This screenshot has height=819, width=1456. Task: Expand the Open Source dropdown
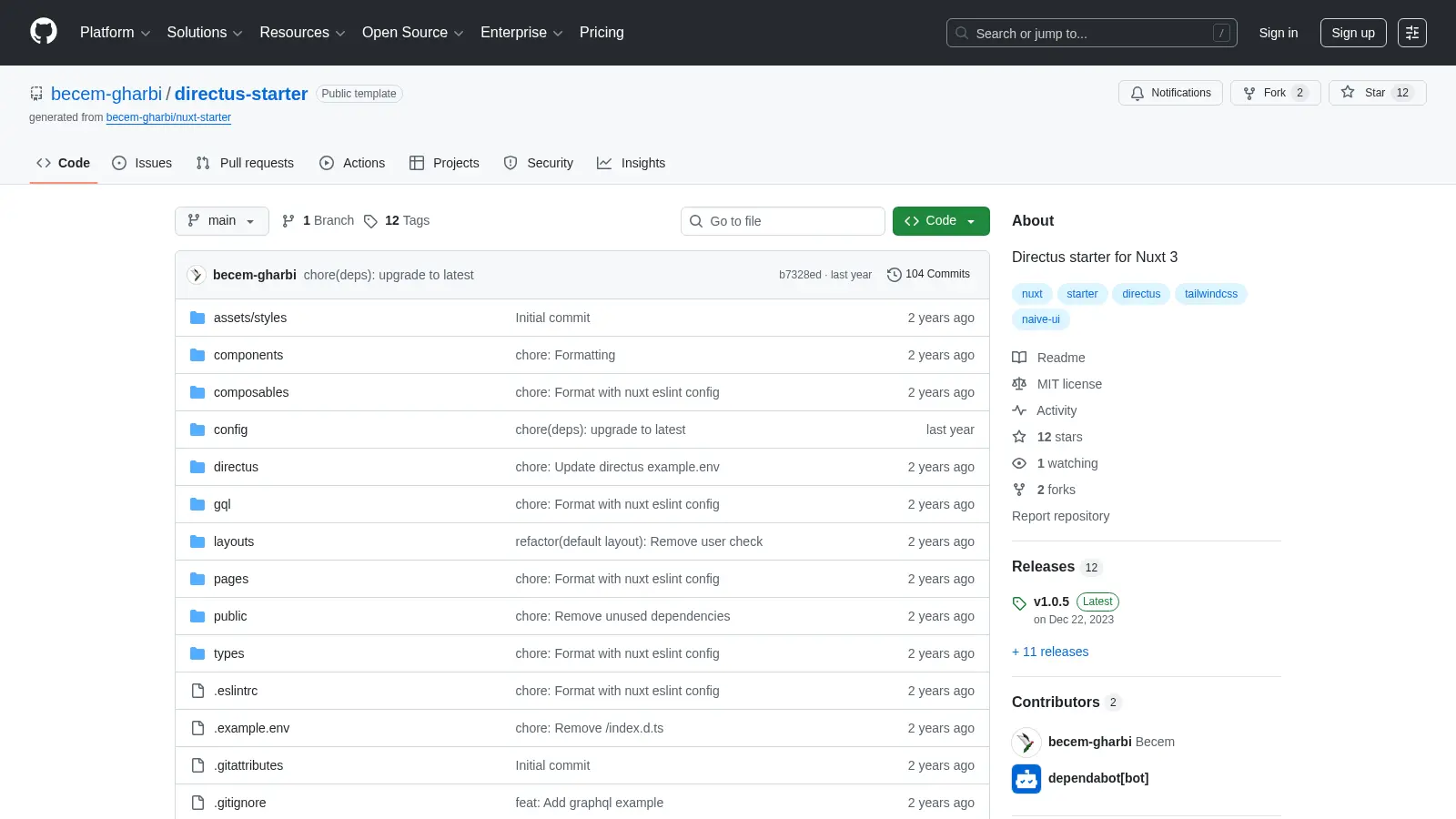413,33
